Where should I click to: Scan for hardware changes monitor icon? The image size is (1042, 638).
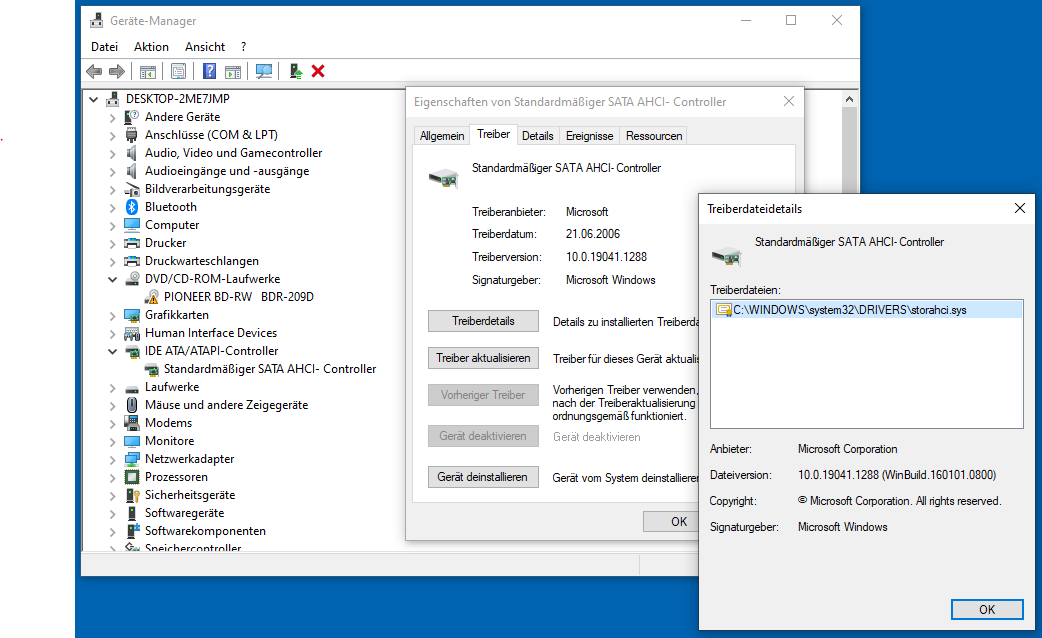[264, 71]
